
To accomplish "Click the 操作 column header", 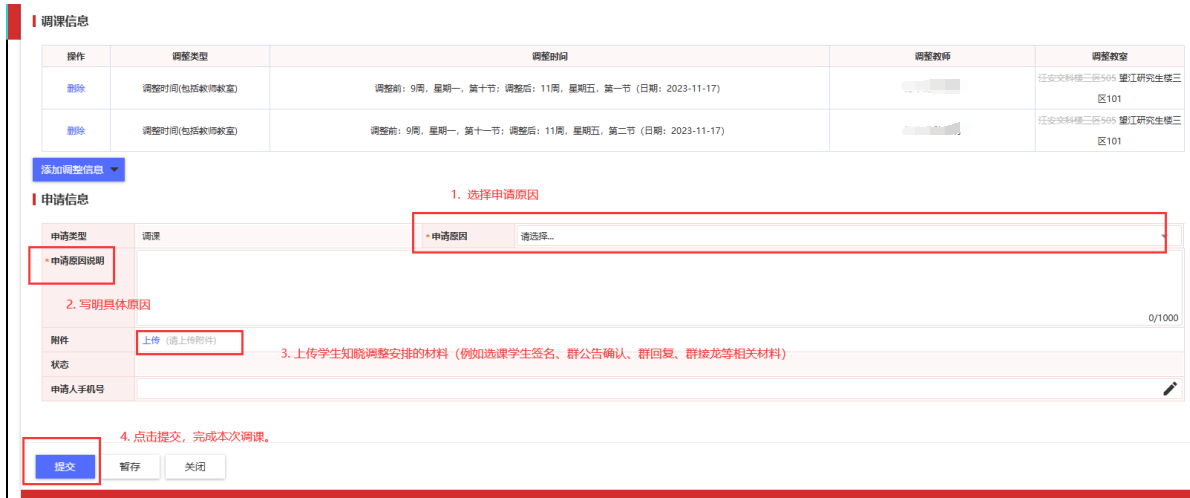I will (76, 56).
